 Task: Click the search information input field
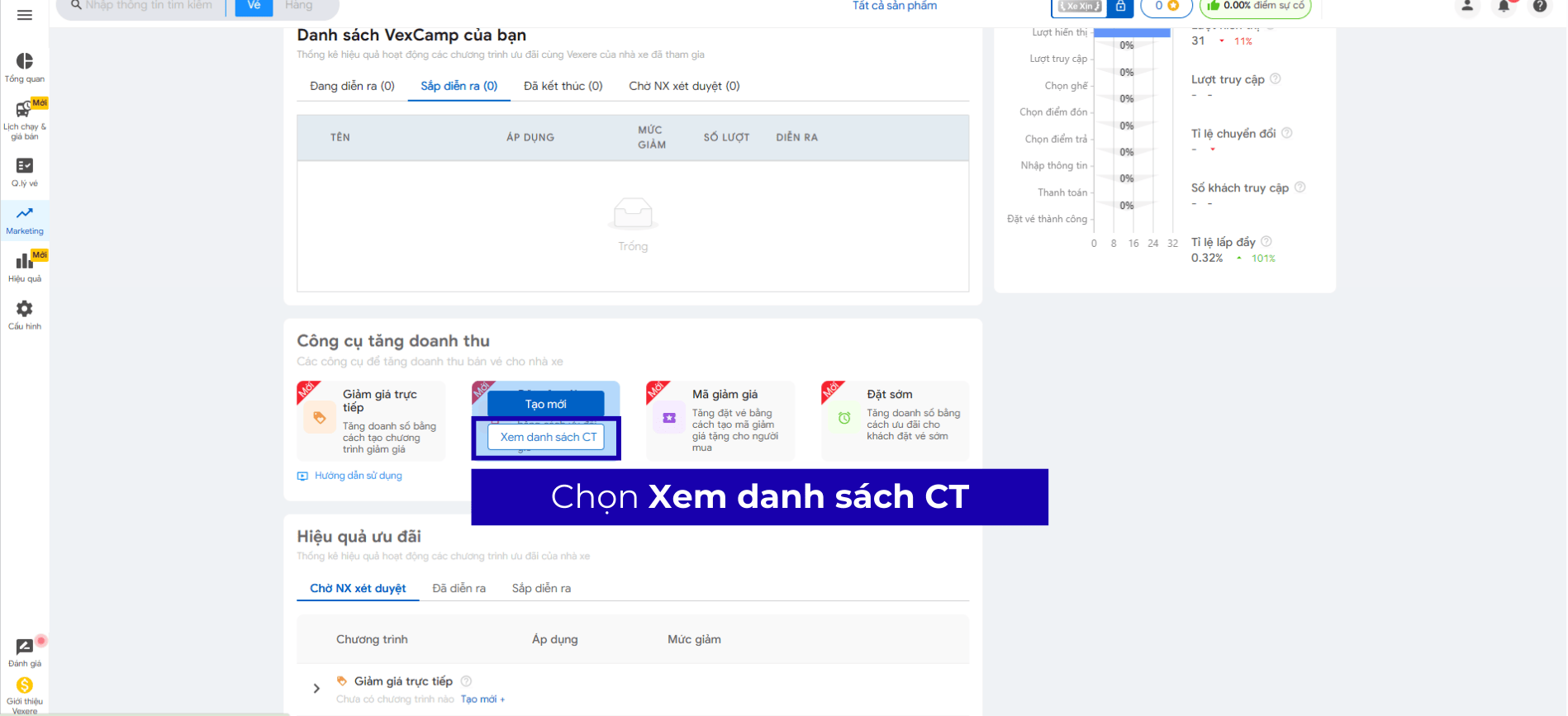pos(149,6)
